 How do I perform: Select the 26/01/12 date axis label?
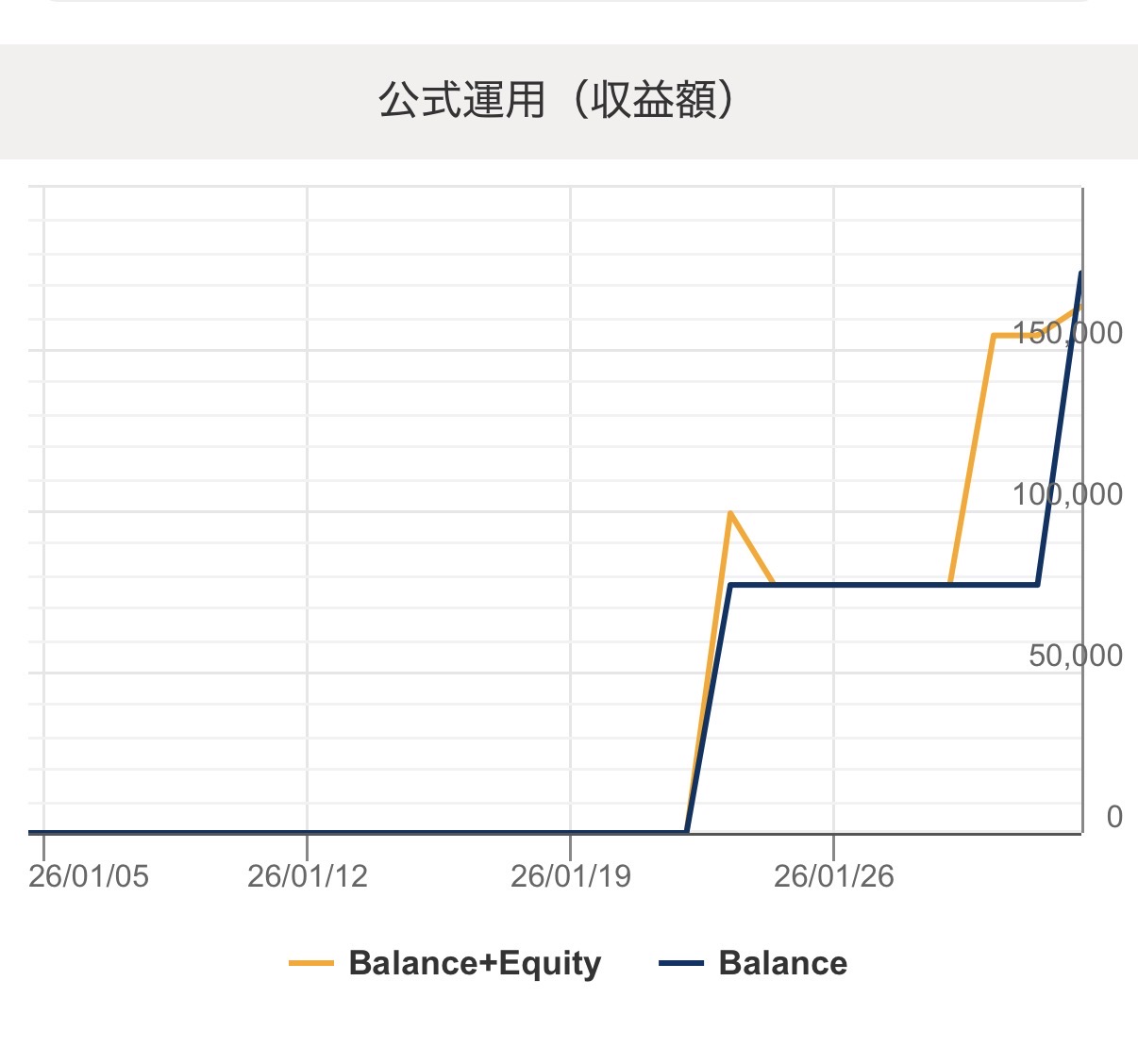[307, 876]
